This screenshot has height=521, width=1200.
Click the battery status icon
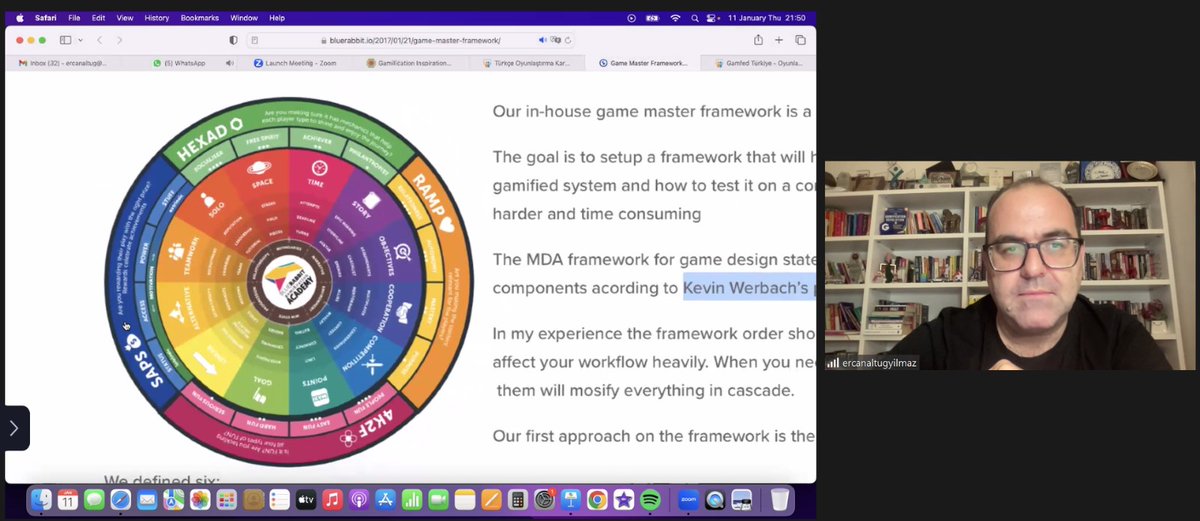[x=653, y=17]
